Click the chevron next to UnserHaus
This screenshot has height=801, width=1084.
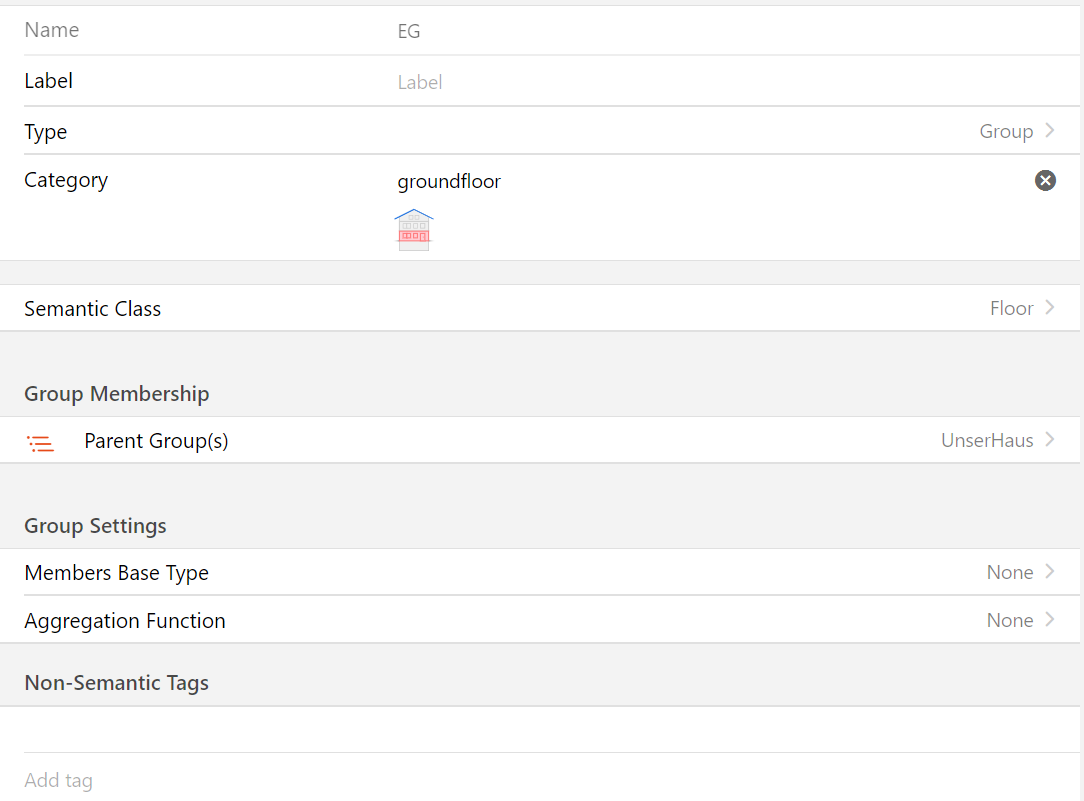pyautogui.click(x=1050, y=440)
